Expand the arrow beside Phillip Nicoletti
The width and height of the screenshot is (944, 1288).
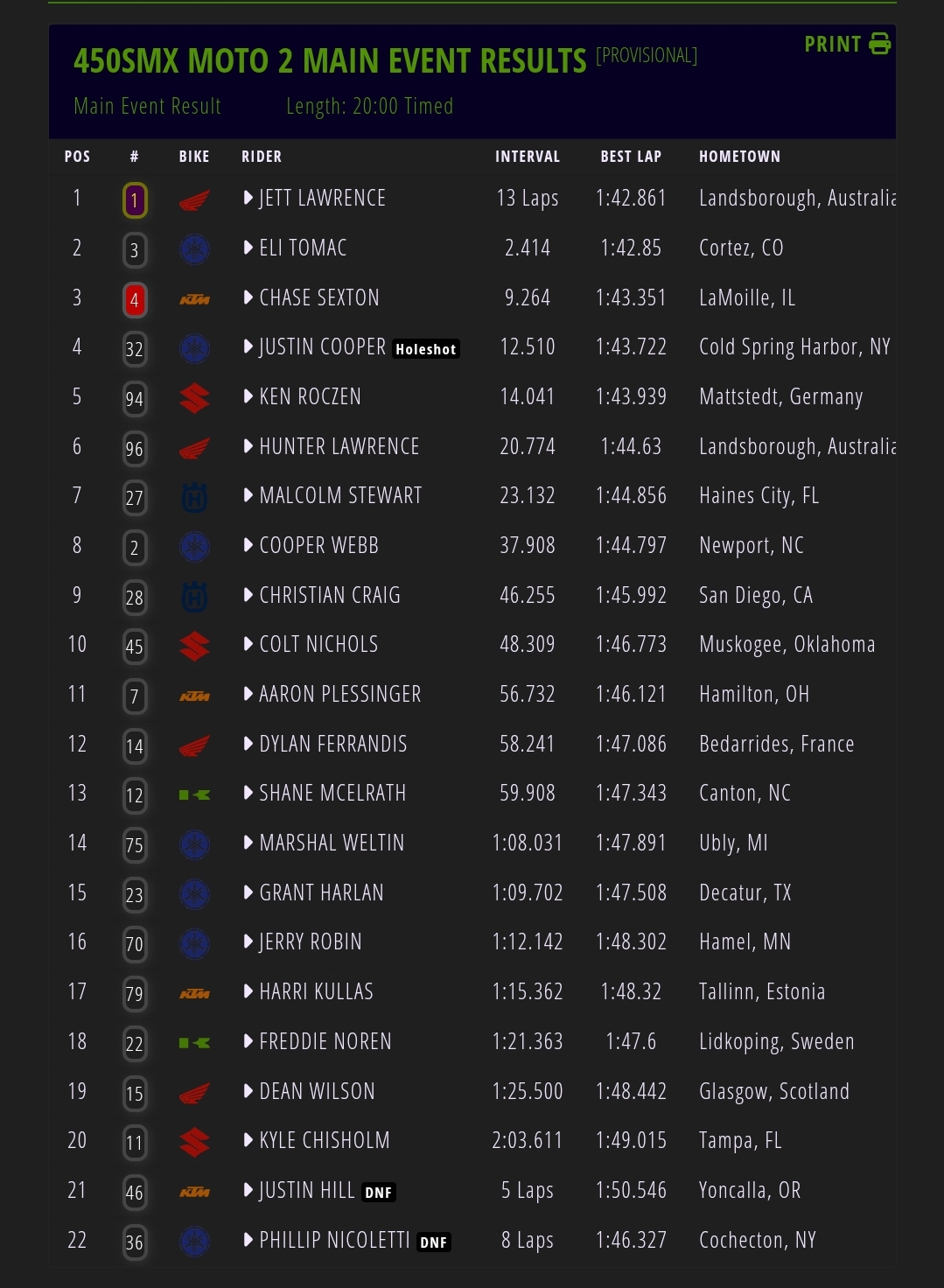coord(248,1241)
